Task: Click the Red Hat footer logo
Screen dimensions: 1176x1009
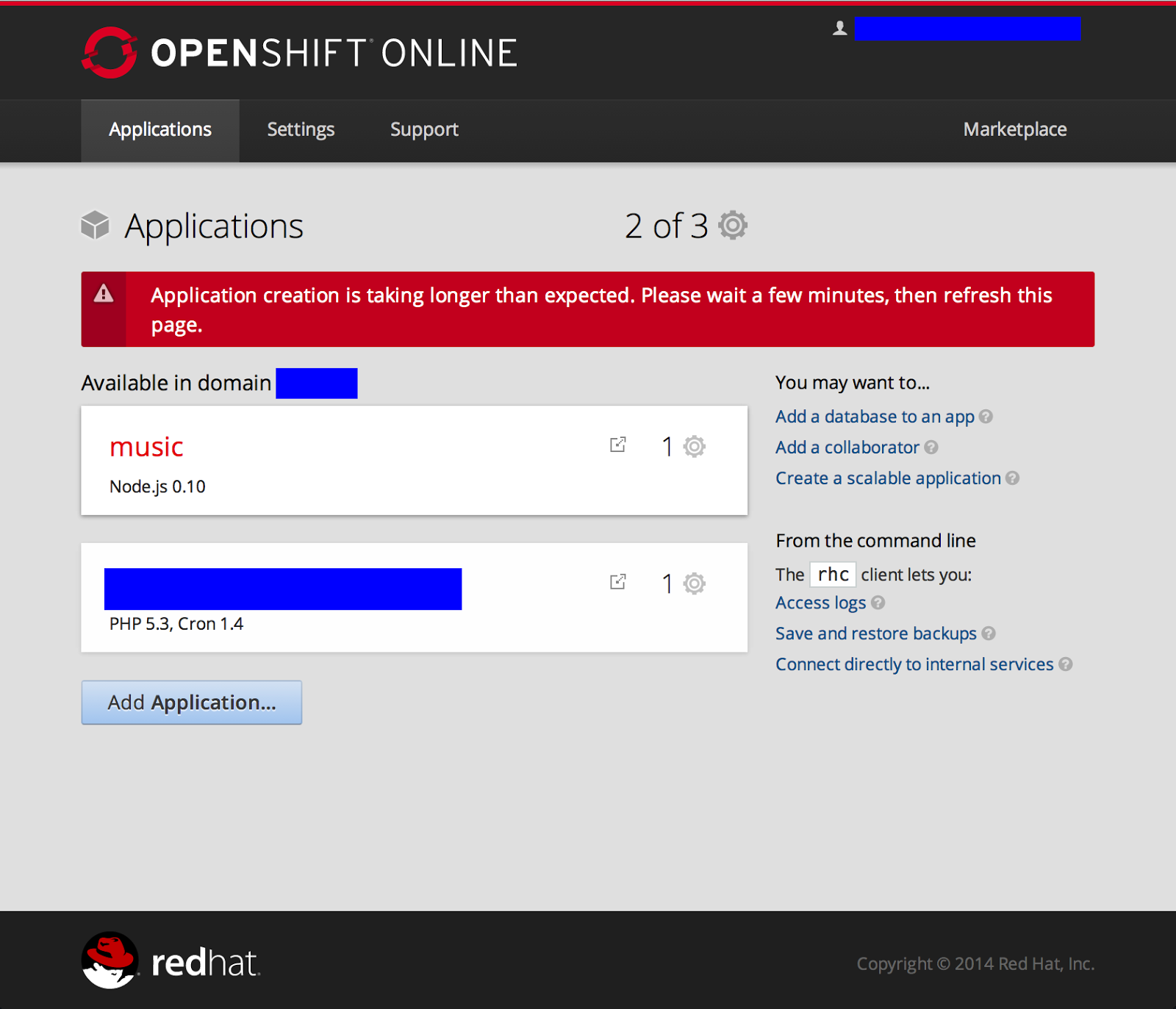Action: (171, 960)
